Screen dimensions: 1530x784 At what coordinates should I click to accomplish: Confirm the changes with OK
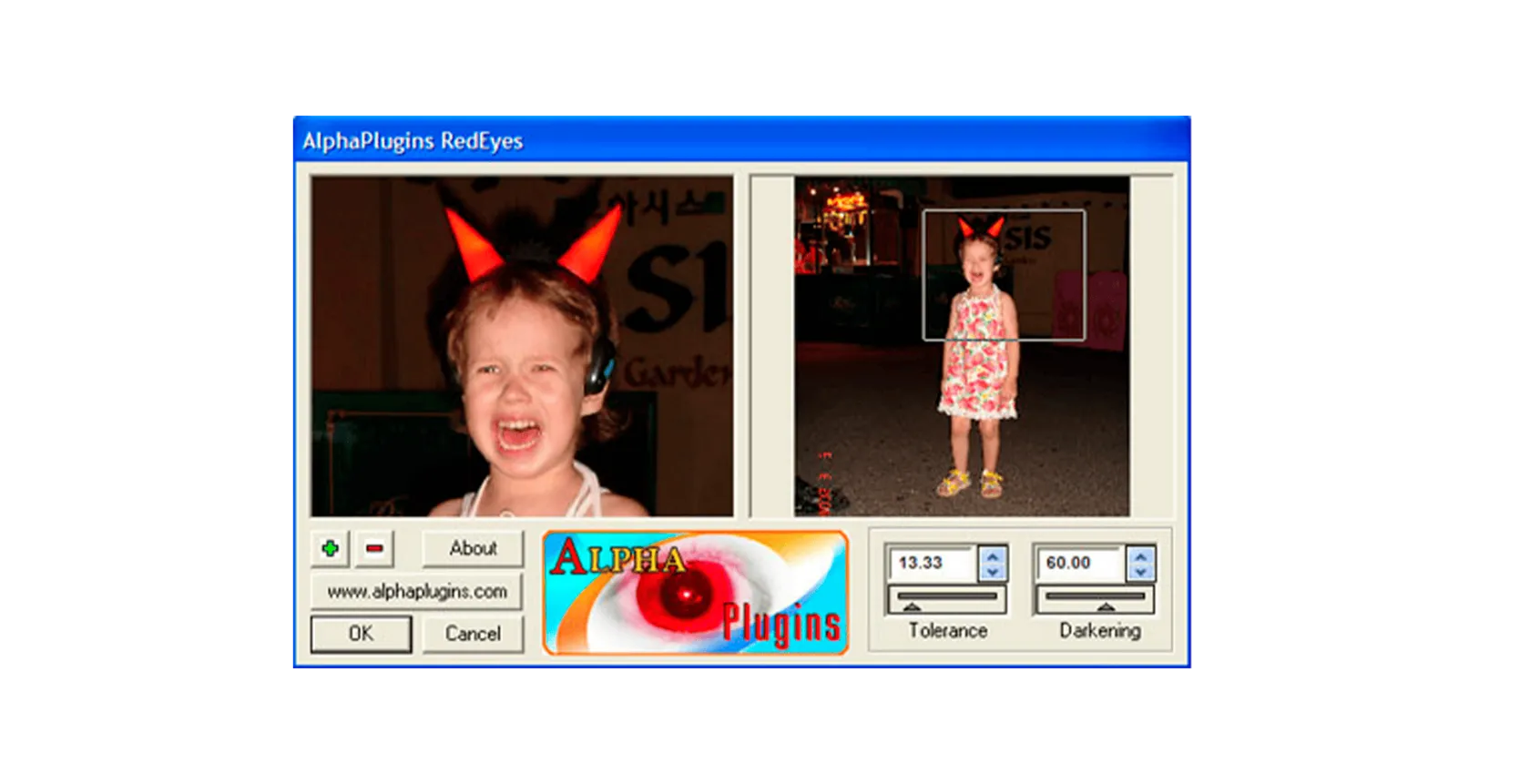tap(361, 634)
